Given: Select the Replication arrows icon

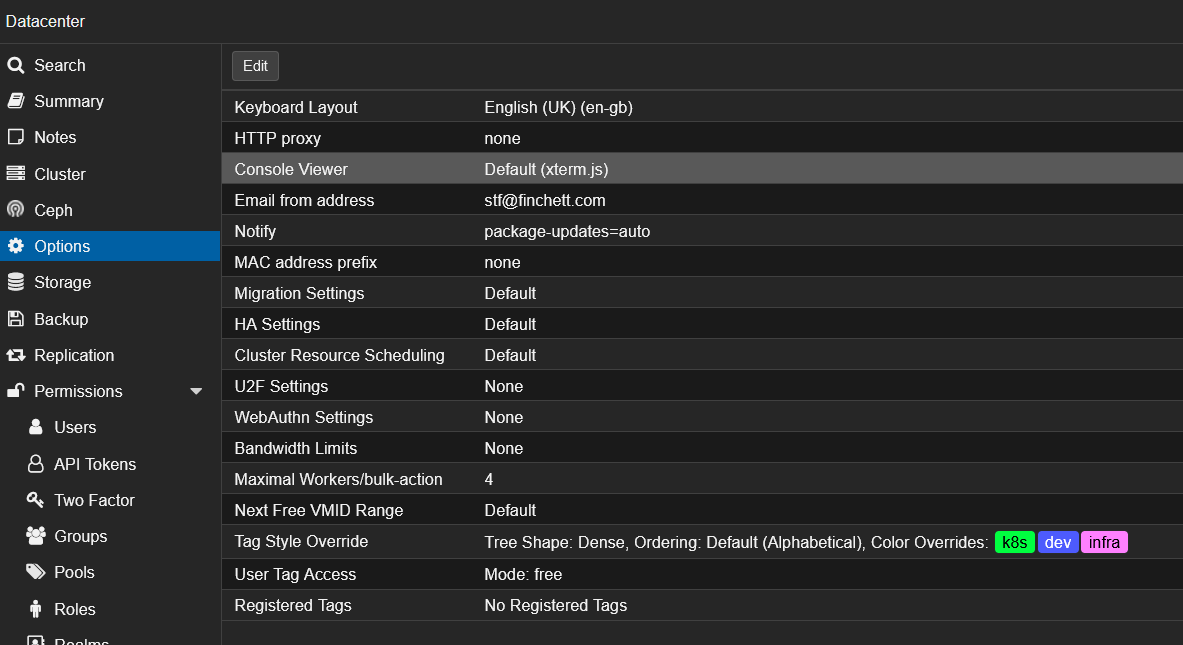Looking at the screenshot, I should coord(15,355).
